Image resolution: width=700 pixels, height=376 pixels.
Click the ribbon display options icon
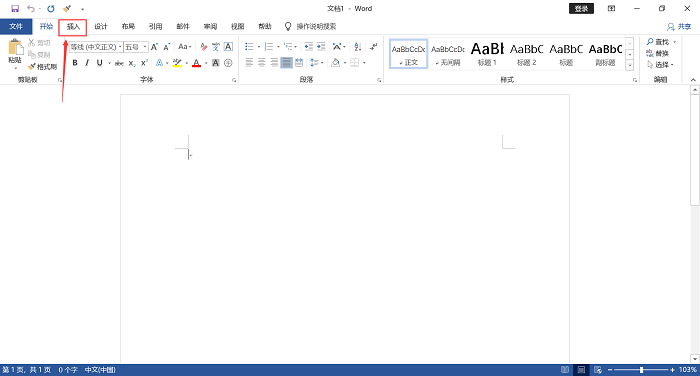tap(611, 8)
